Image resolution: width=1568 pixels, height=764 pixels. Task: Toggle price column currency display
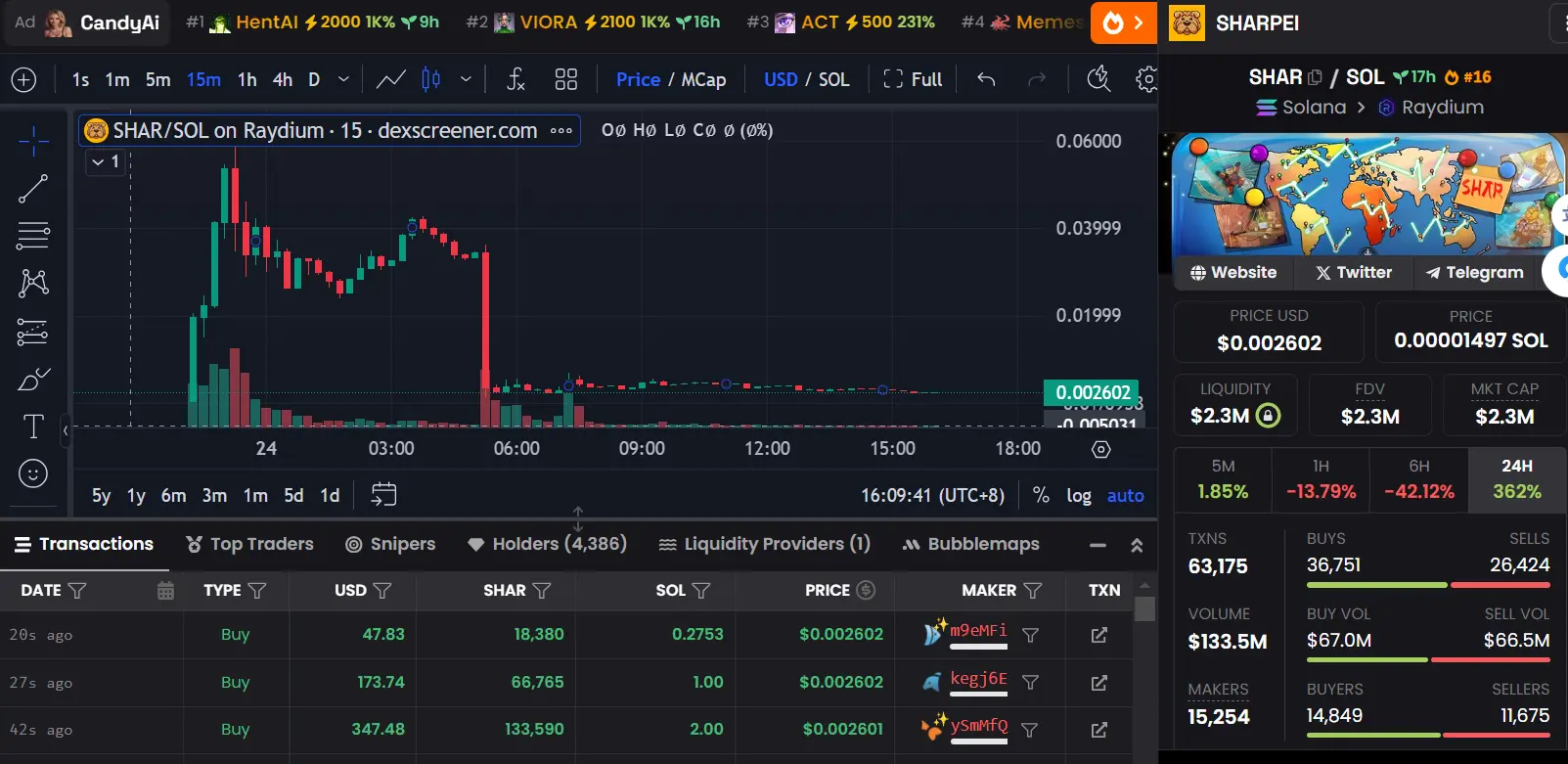click(x=866, y=590)
